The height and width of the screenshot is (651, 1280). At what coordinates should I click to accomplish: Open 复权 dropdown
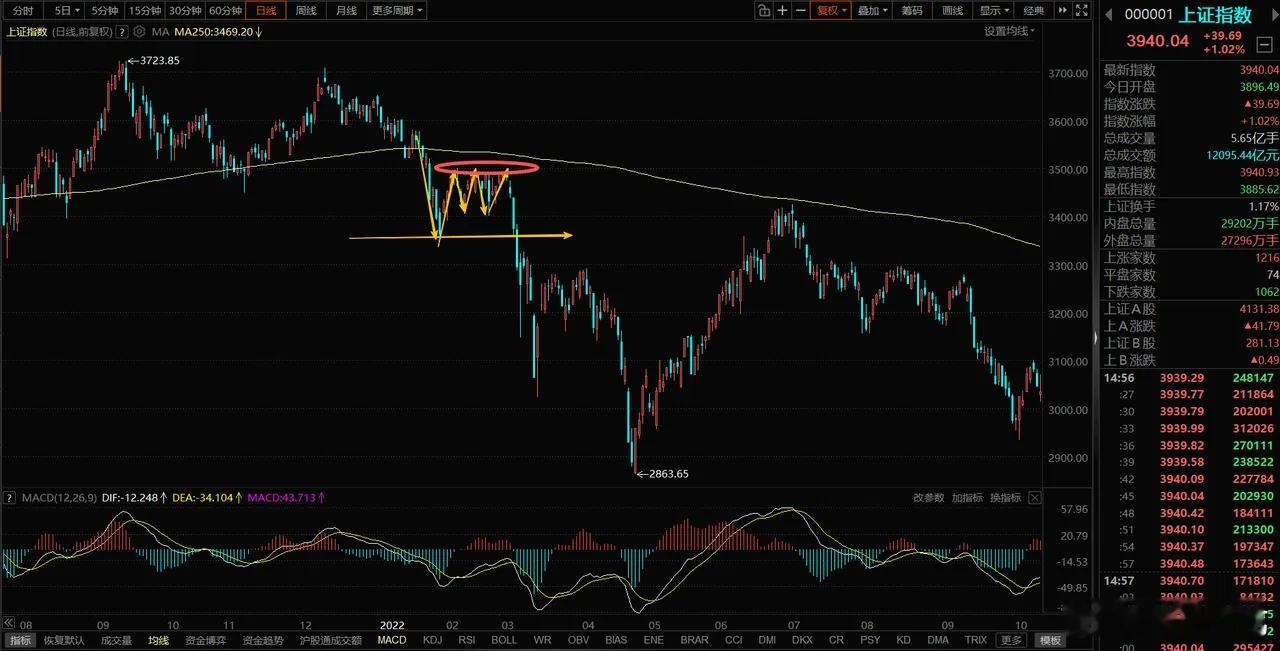click(831, 11)
